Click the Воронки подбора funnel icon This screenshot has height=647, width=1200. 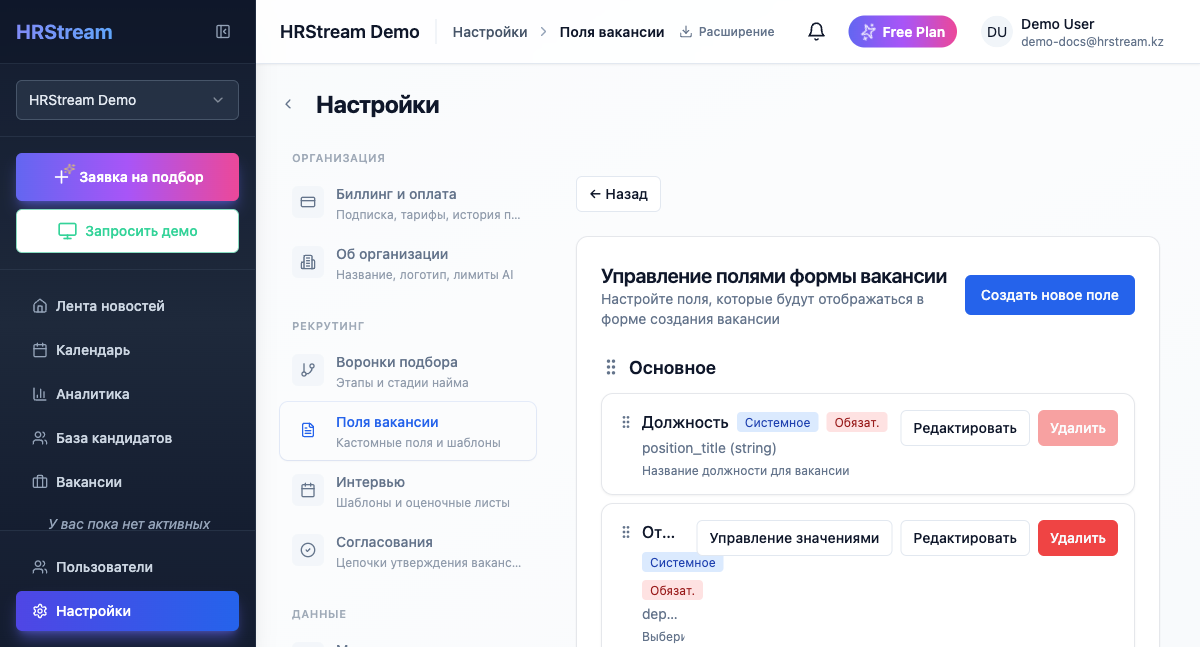(307, 370)
